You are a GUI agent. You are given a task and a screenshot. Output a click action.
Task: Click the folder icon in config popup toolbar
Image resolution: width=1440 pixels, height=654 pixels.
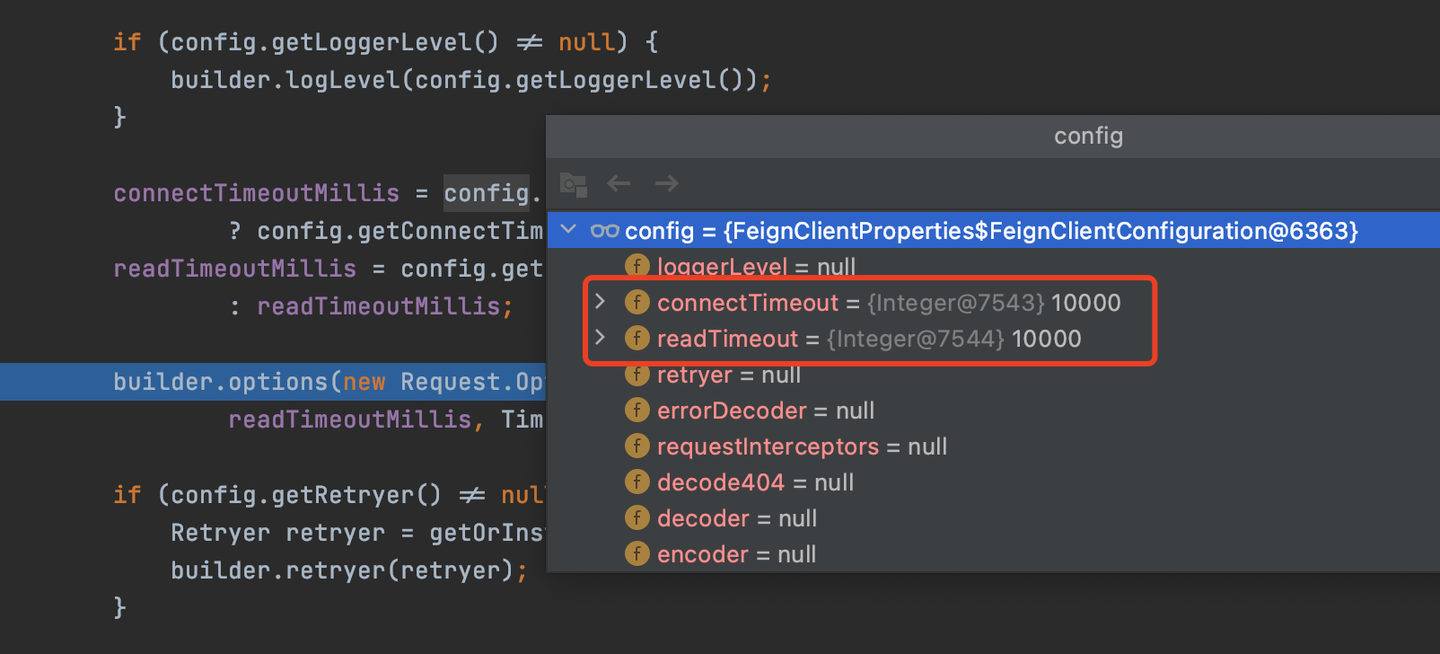point(573,184)
